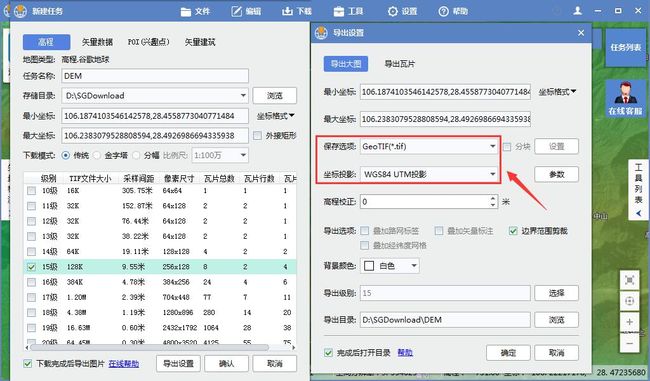650x381 pixels.
Task: Check the level 10级 checkbox
Action: (x=32, y=191)
